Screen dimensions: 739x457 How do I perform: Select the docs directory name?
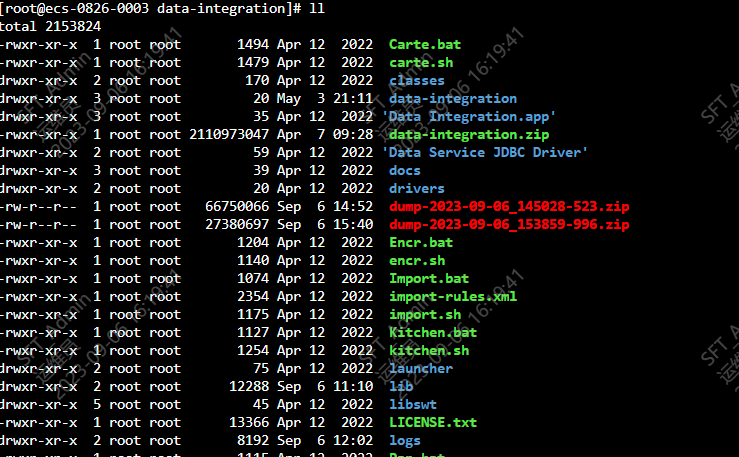pos(405,170)
